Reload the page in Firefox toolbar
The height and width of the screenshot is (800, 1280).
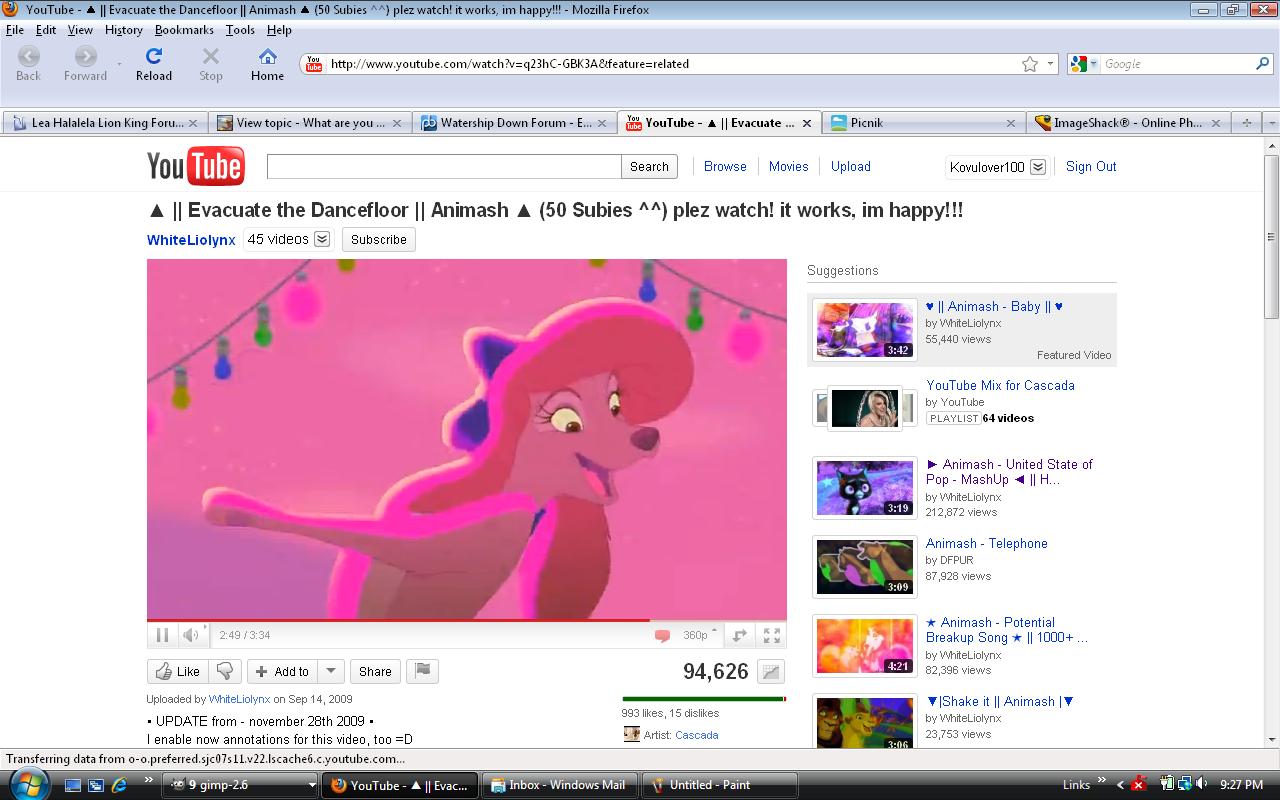tap(154, 64)
